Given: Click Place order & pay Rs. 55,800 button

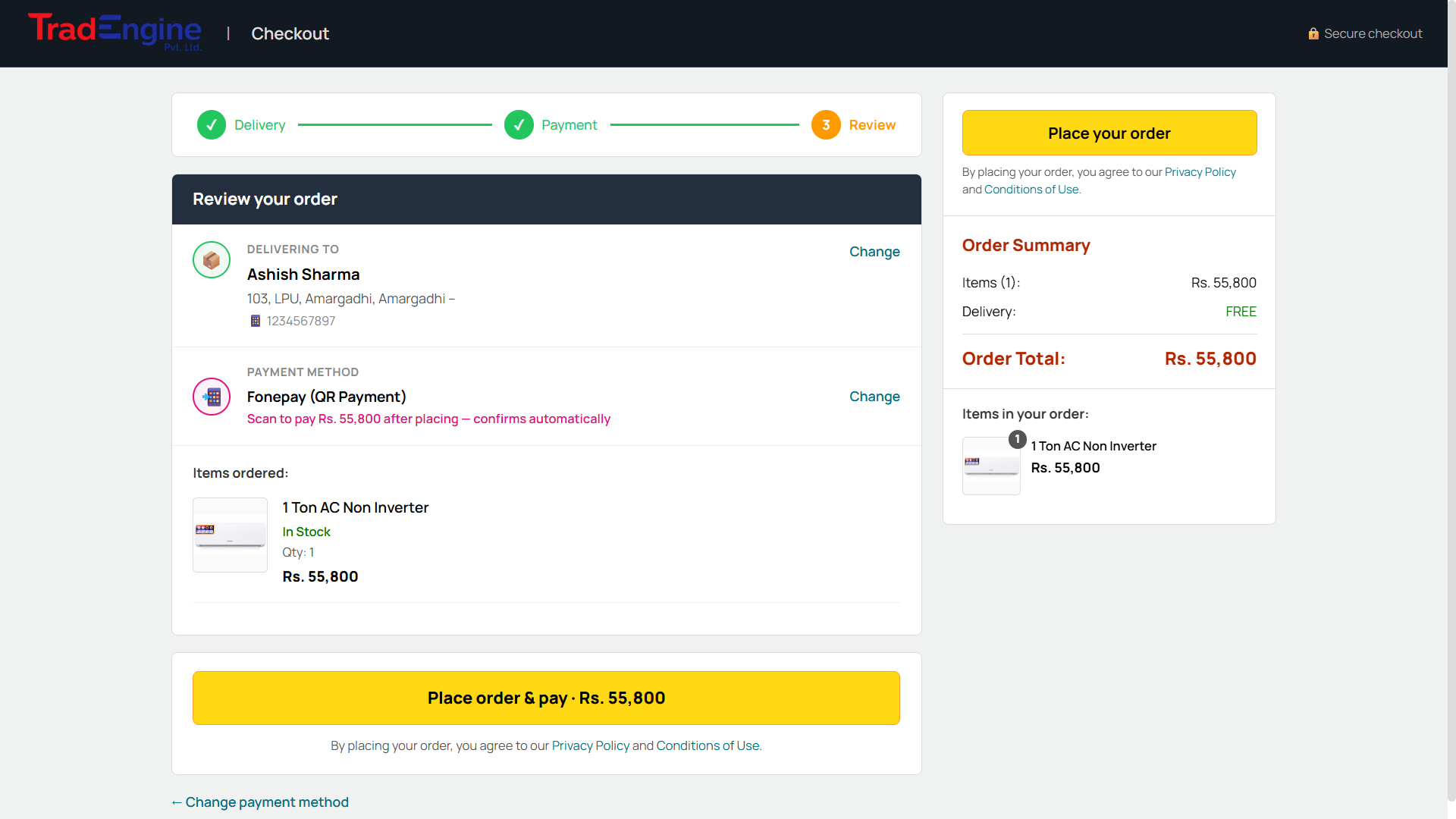Looking at the screenshot, I should (546, 698).
